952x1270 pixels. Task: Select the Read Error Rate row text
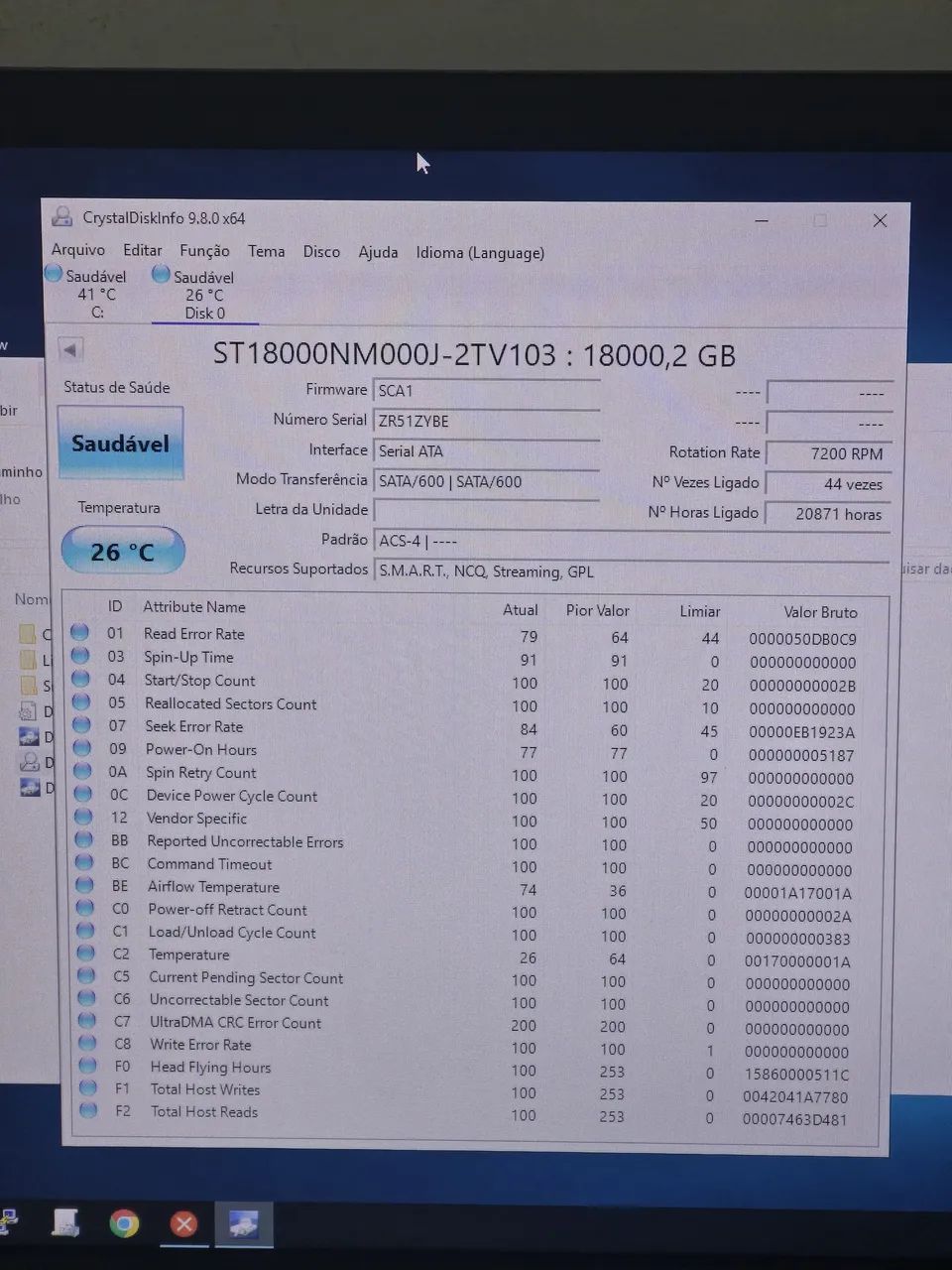coord(194,634)
